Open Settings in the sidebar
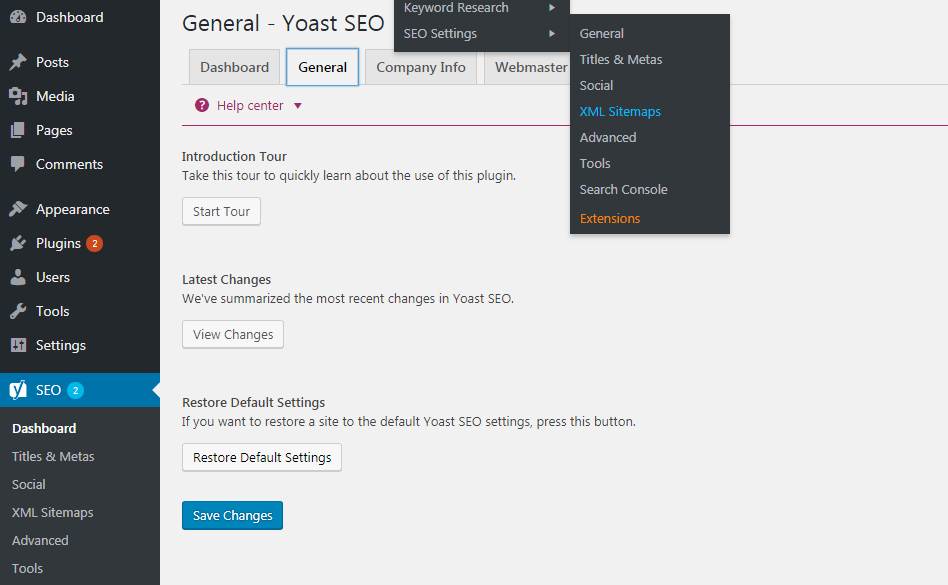The height and width of the screenshot is (585, 948). 80,345
